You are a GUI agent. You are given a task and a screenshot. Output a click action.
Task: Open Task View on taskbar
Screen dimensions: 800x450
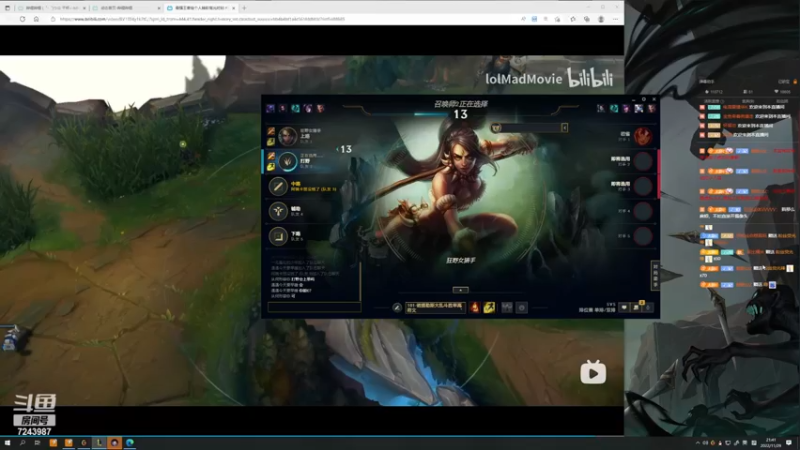(x=37, y=443)
